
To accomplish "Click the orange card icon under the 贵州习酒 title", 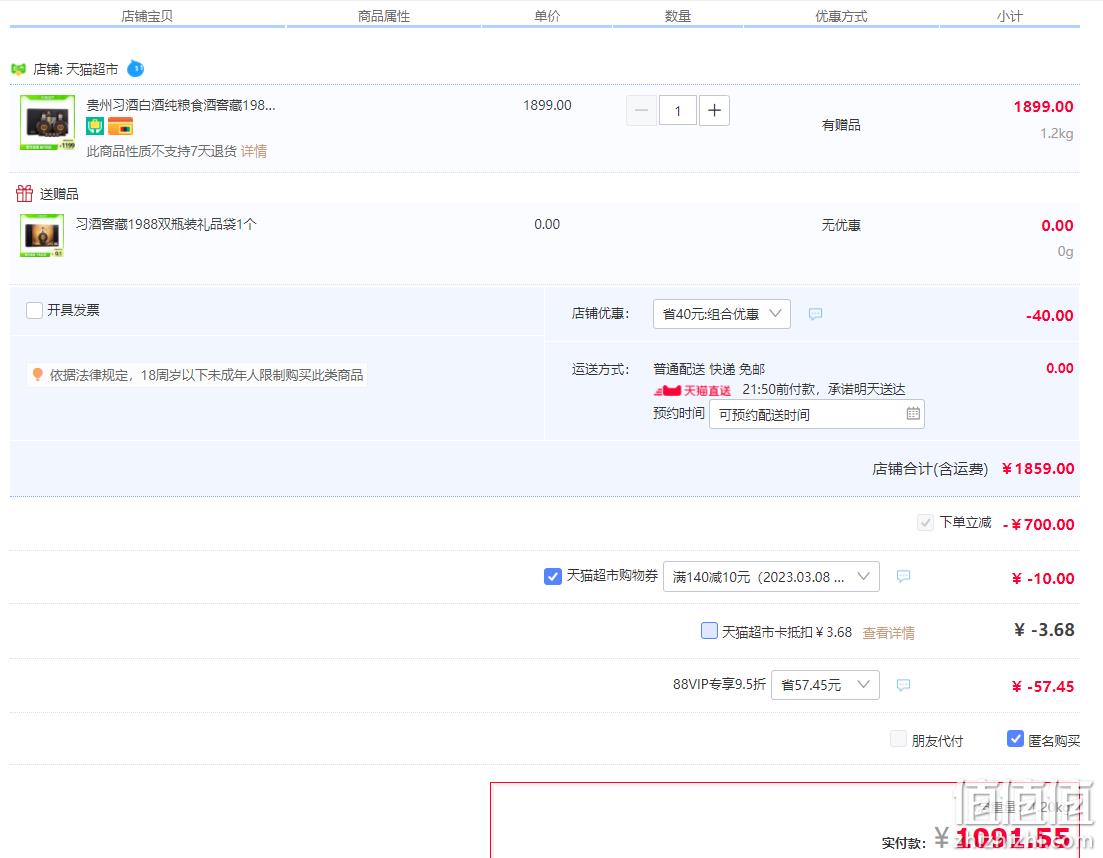I will [120, 127].
